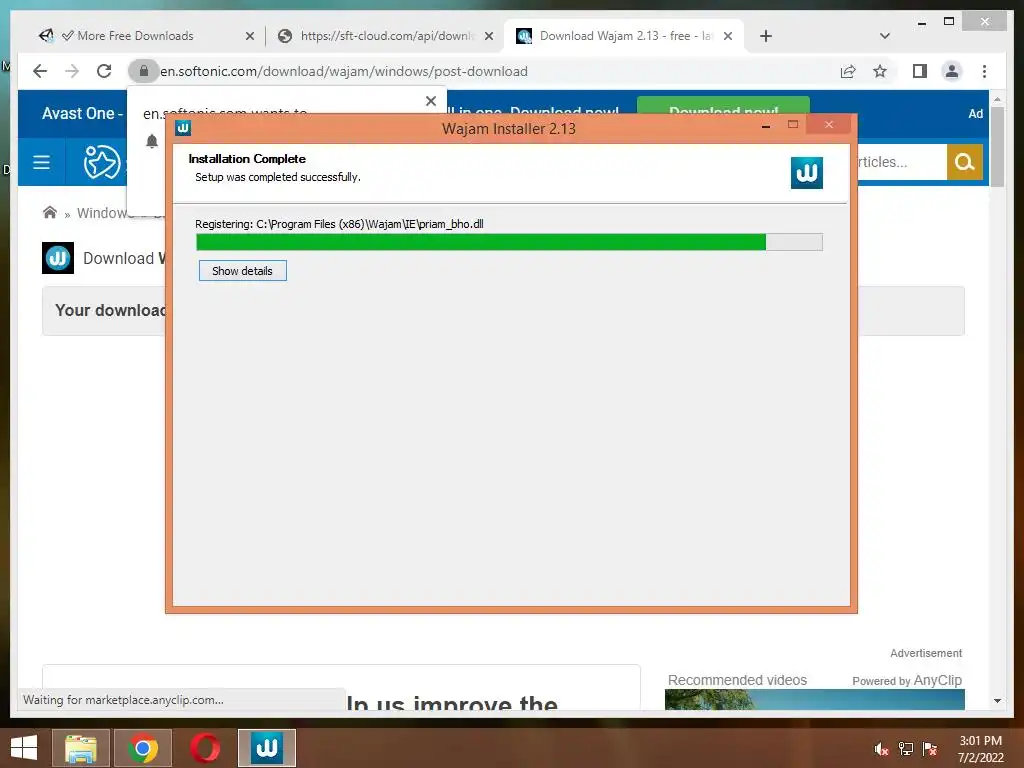This screenshot has height=768, width=1024.
Task: Open Chrome three-dot menu
Action: click(984, 71)
